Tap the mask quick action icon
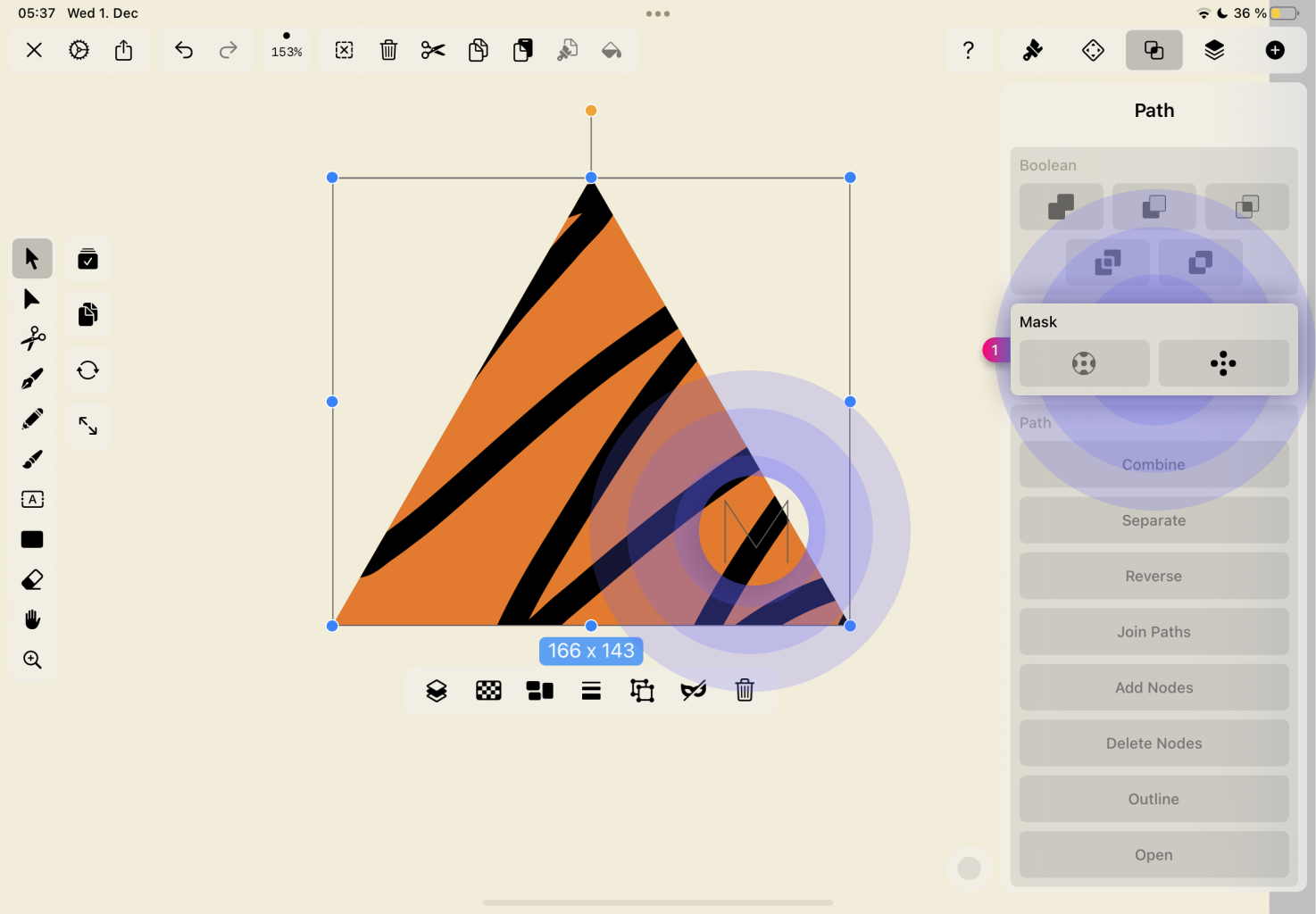This screenshot has width=1316, height=914. (x=694, y=691)
